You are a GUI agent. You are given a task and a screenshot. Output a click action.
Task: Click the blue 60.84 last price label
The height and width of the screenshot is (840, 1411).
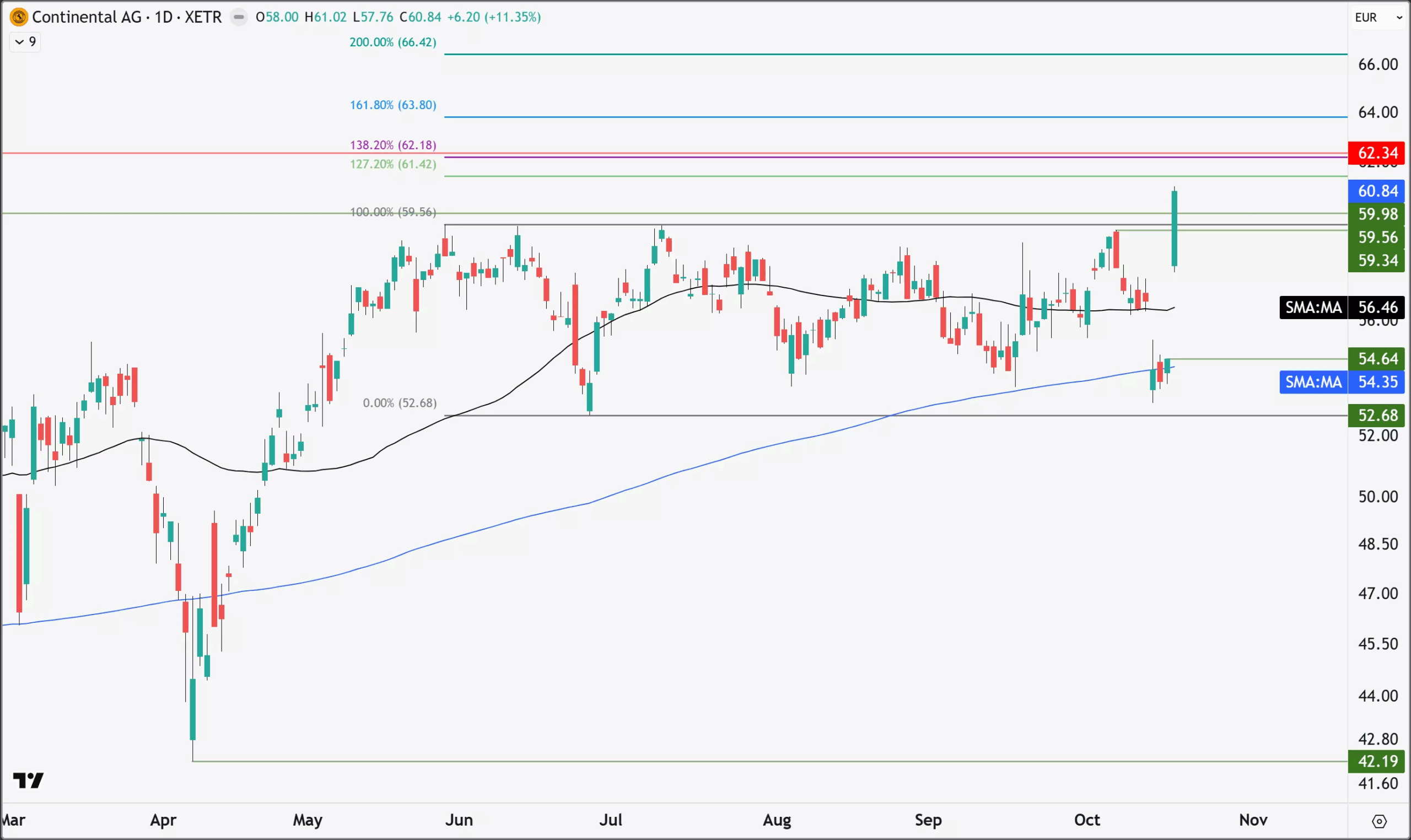pyautogui.click(x=1376, y=191)
